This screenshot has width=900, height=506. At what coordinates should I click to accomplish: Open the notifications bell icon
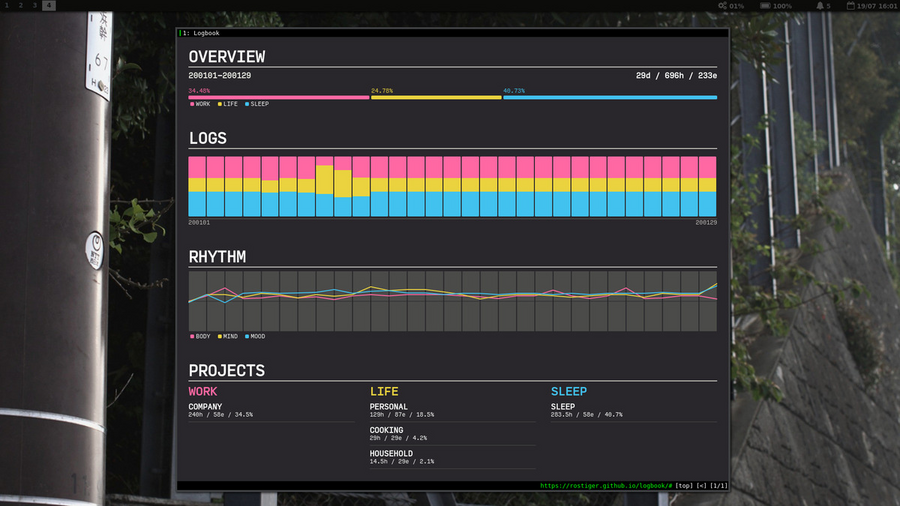click(819, 6)
